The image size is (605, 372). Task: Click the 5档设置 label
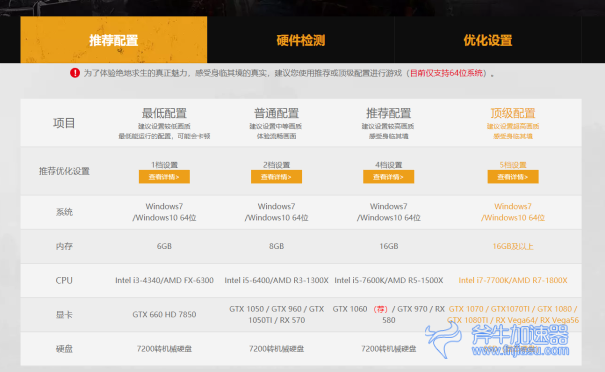(513, 165)
